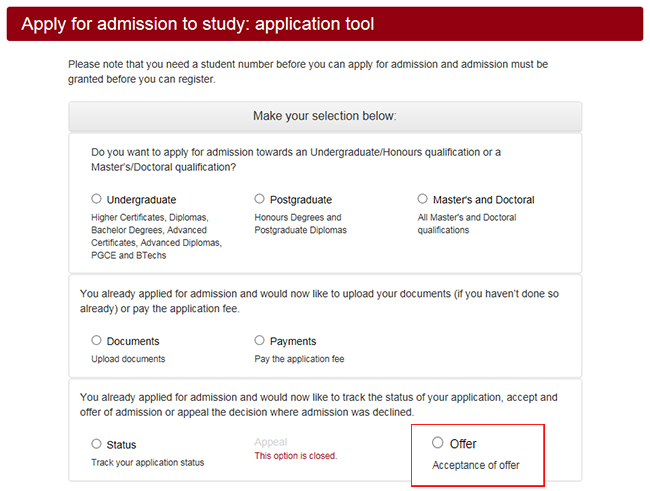Click the 'Make your selection below:' header bar
This screenshot has height=491, width=650.
[x=325, y=116]
